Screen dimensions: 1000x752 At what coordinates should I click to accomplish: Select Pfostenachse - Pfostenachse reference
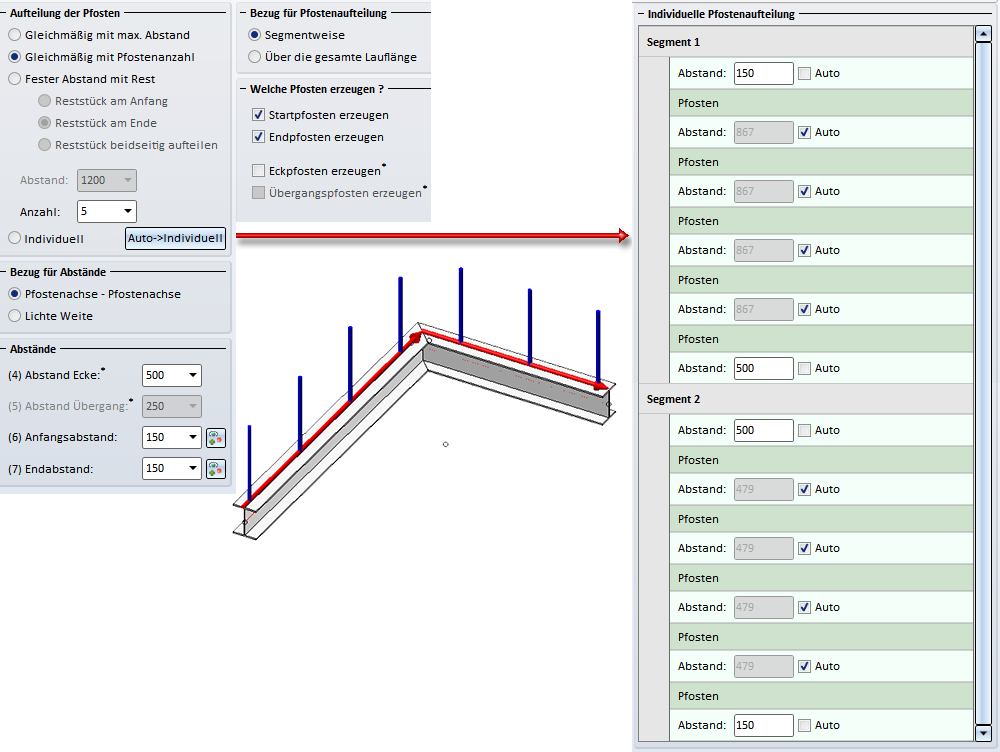click(x=14, y=294)
